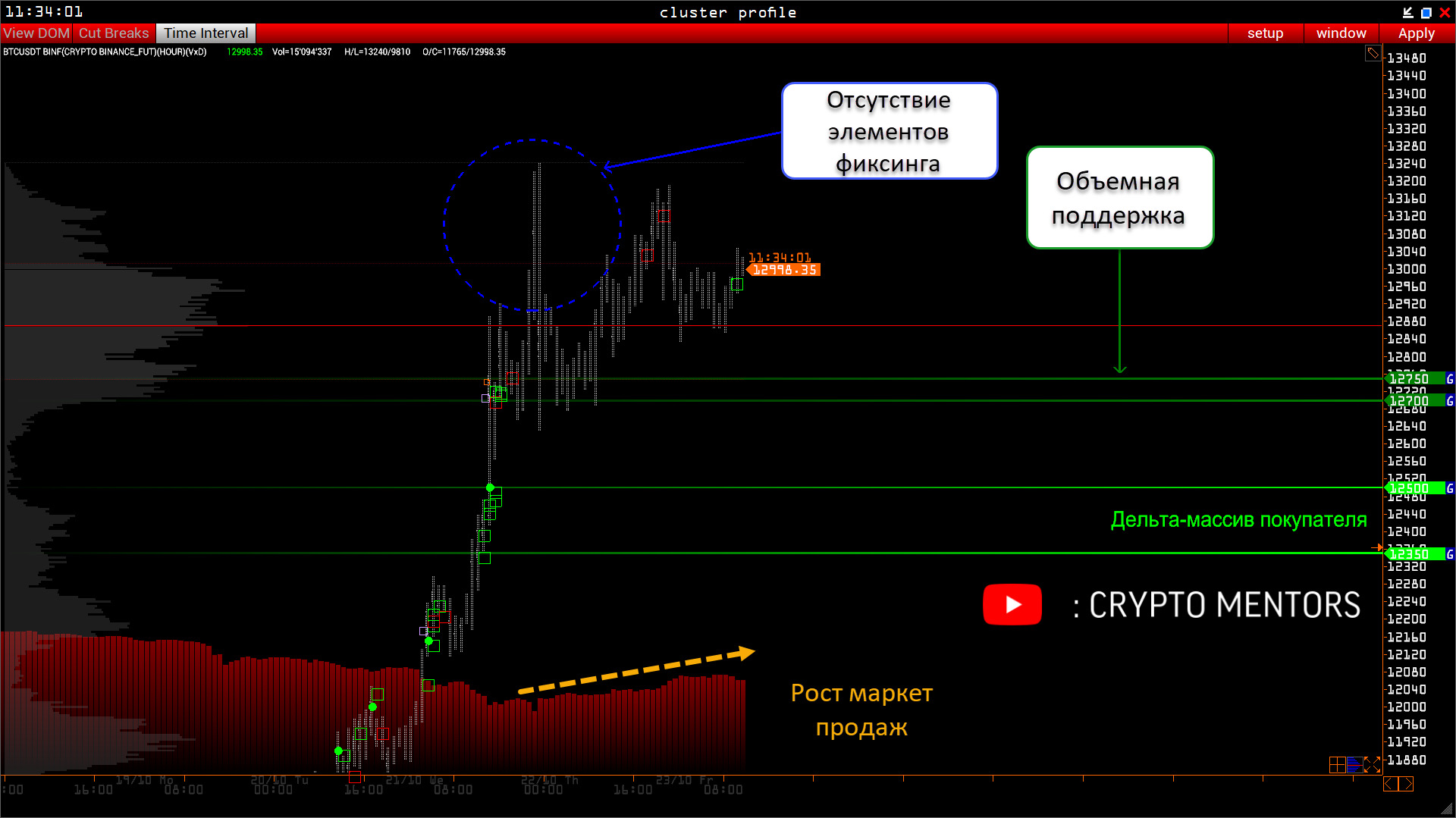
Task: Click the H/L=13240/9810 readout
Action: 377,52
